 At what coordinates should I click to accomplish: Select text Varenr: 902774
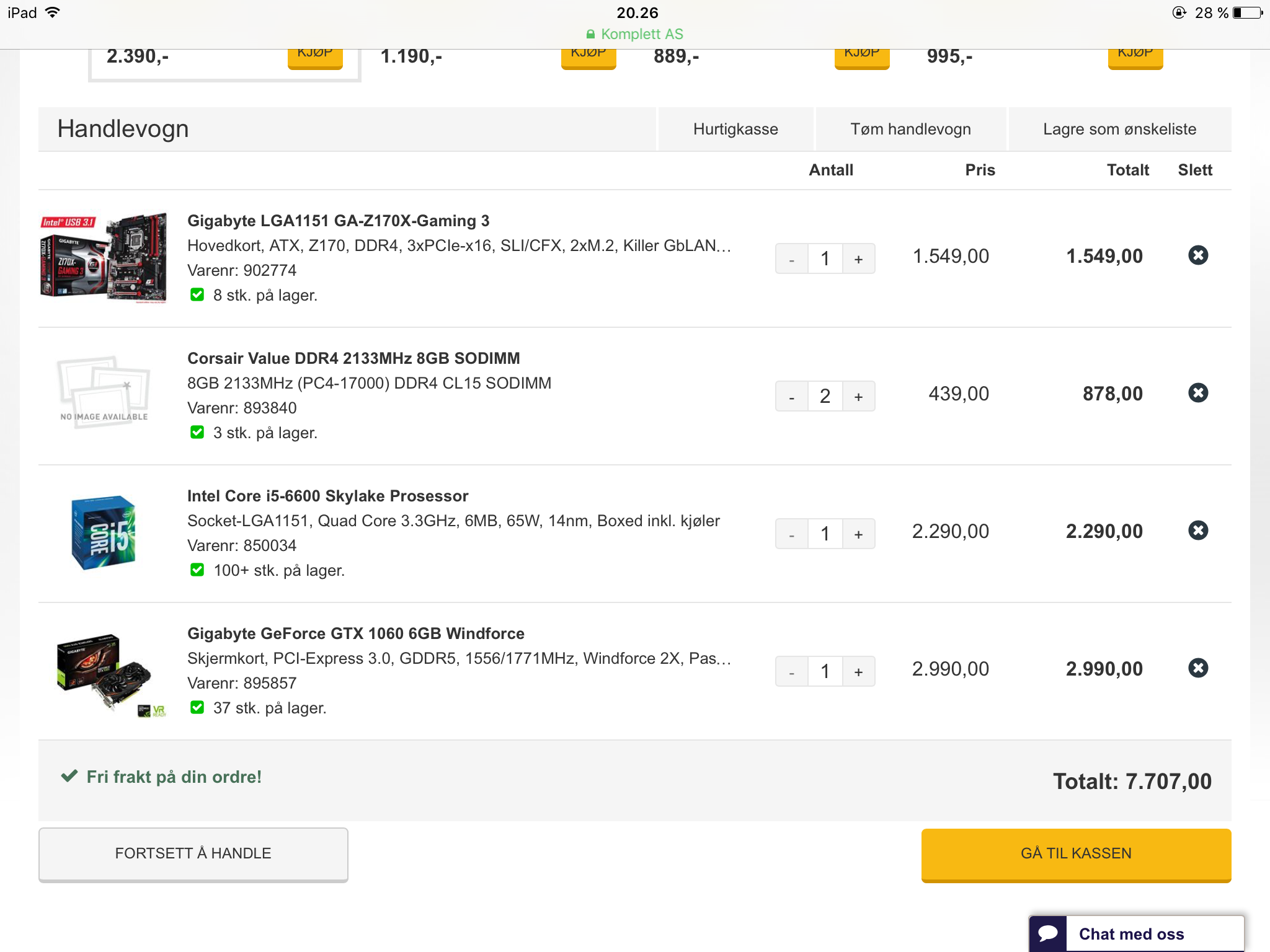click(x=242, y=270)
